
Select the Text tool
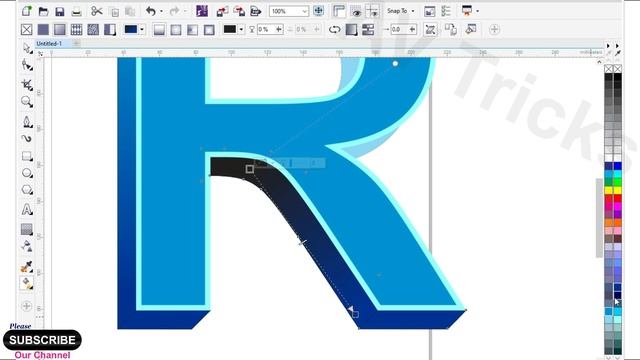[27, 210]
